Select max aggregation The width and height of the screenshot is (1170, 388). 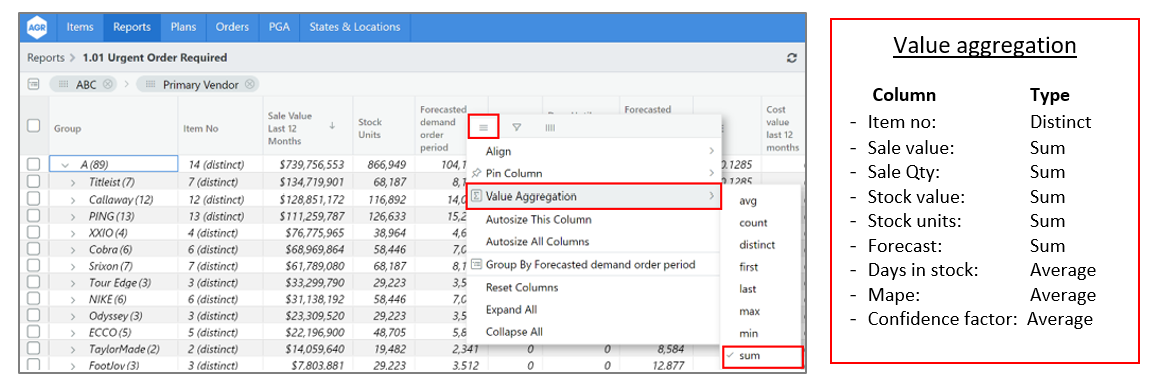(762, 312)
